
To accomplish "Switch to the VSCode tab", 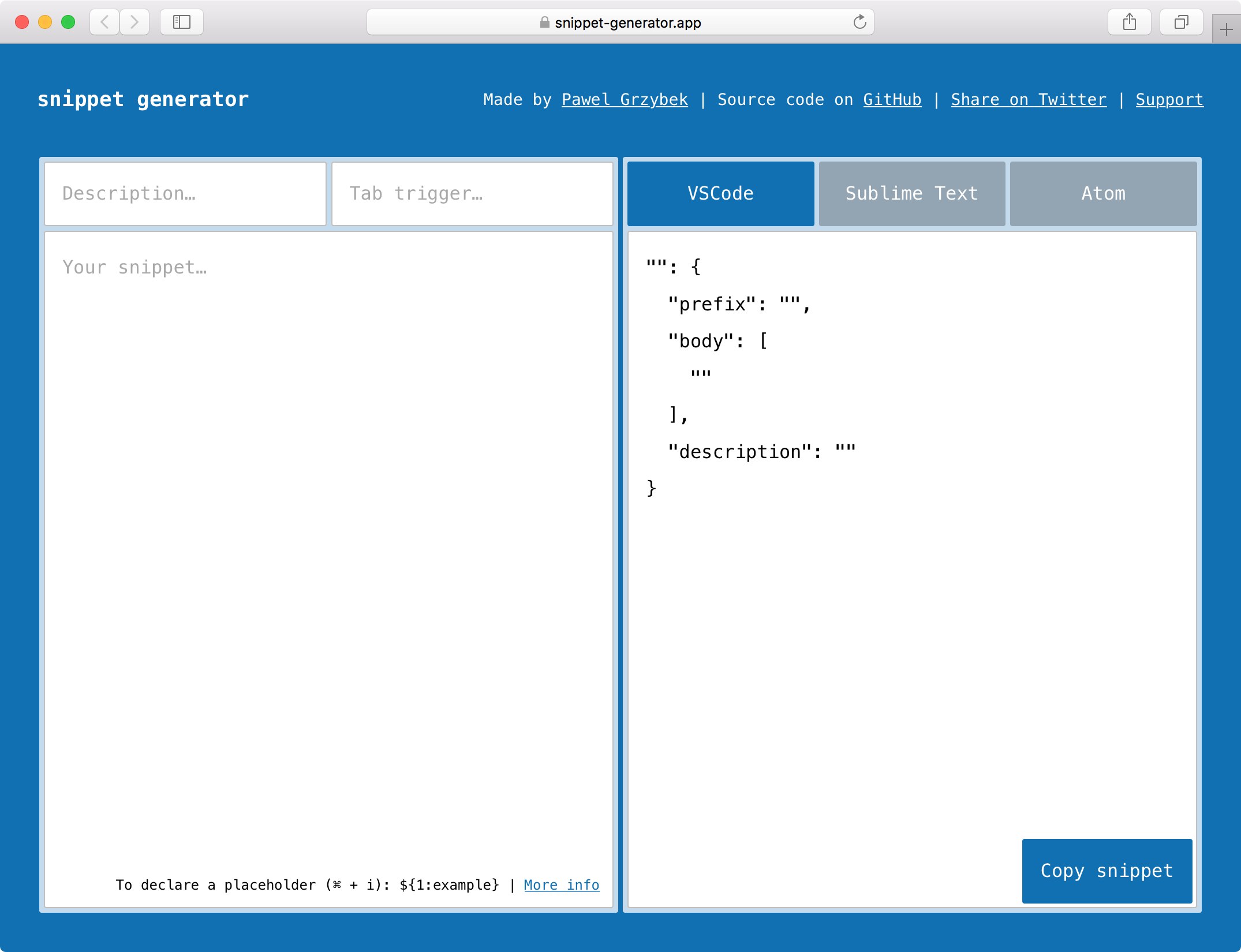I will [720, 193].
